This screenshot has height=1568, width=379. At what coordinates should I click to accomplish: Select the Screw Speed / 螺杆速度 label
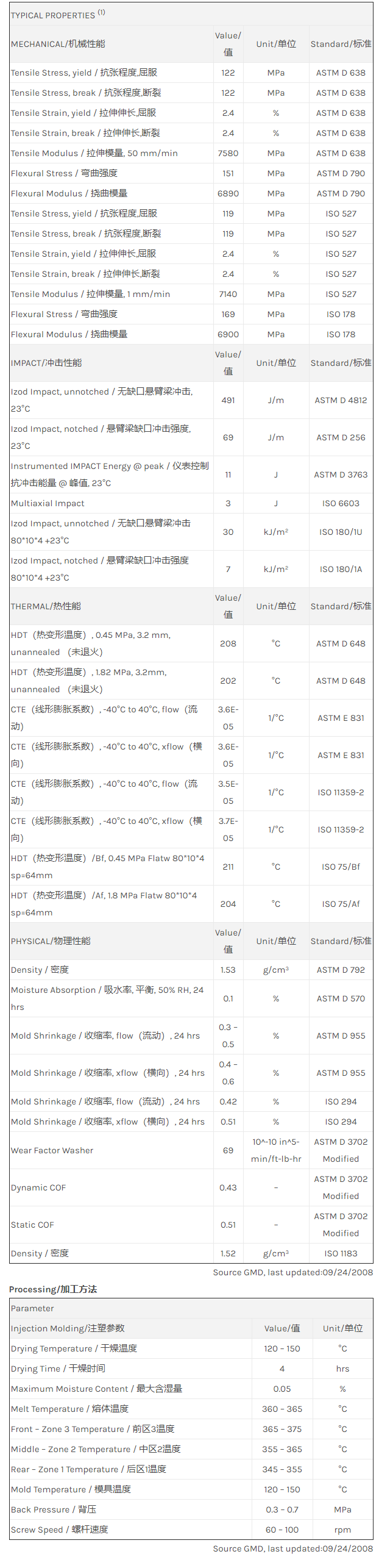pyautogui.click(x=60, y=1530)
